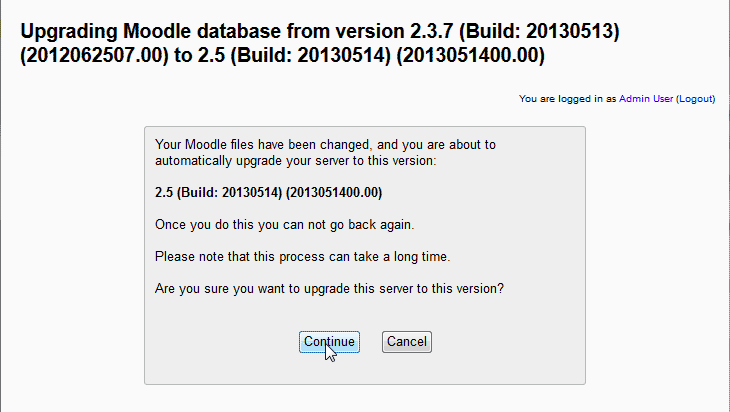The height and width of the screenshot is (412, 730).
Task: Click 'to 2.5 (Build: 20130514)' in the heading
Action: (x=286, y=58)
